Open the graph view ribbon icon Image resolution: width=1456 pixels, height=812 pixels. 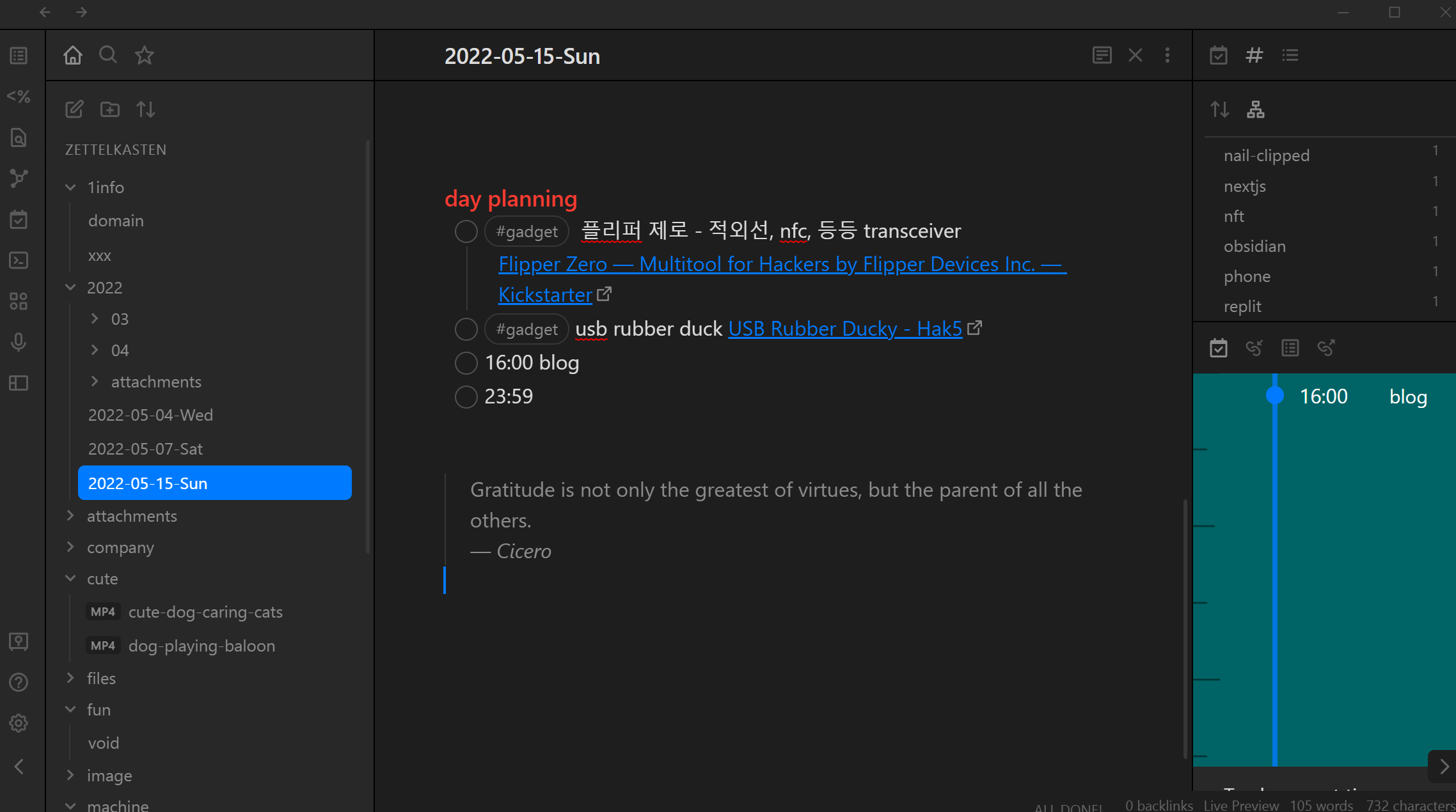pos(19,178)
